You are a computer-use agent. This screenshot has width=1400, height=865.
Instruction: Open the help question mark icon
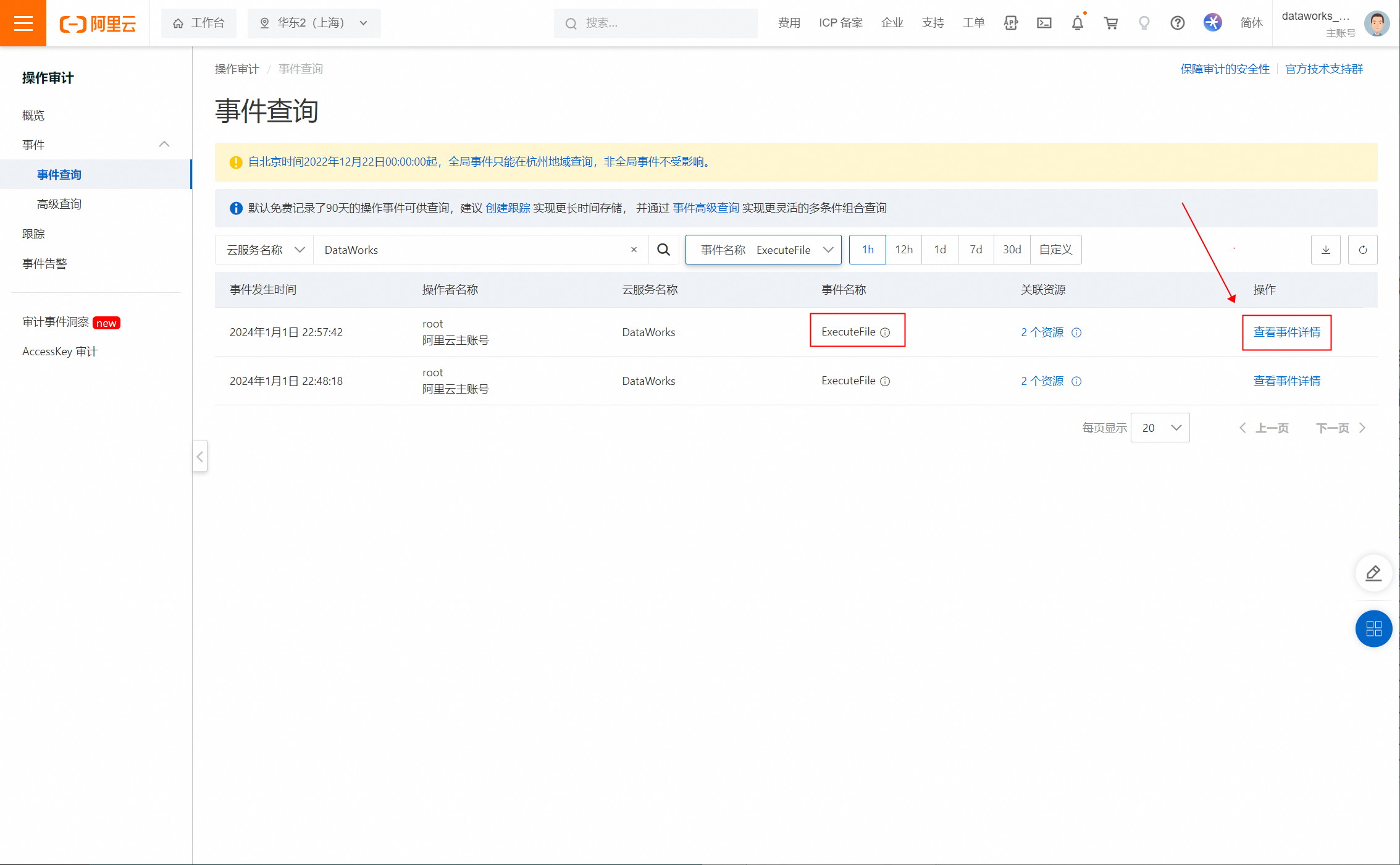click(x=1178, y=23)
